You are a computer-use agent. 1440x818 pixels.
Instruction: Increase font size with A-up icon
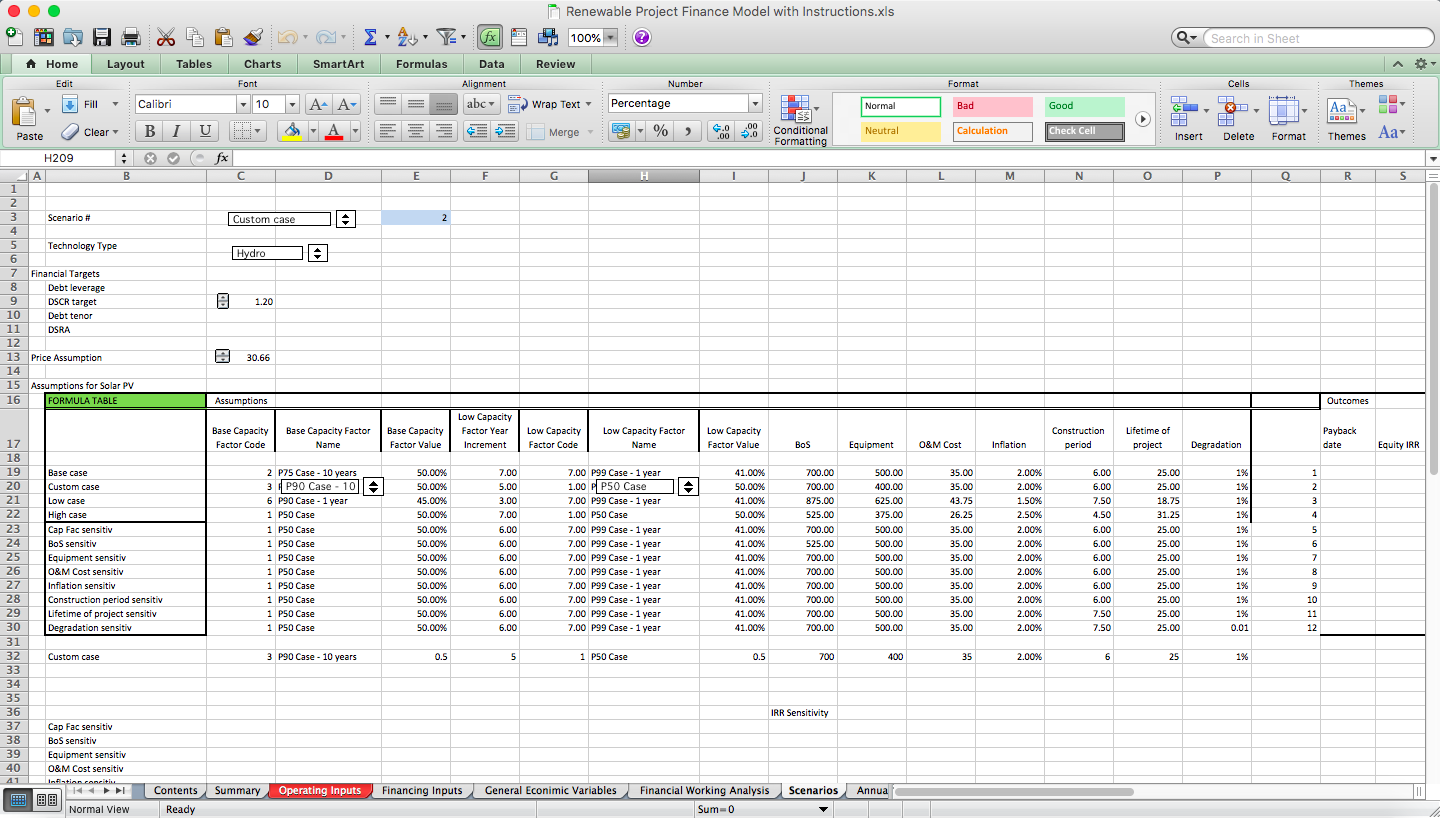tap(318, 104)
